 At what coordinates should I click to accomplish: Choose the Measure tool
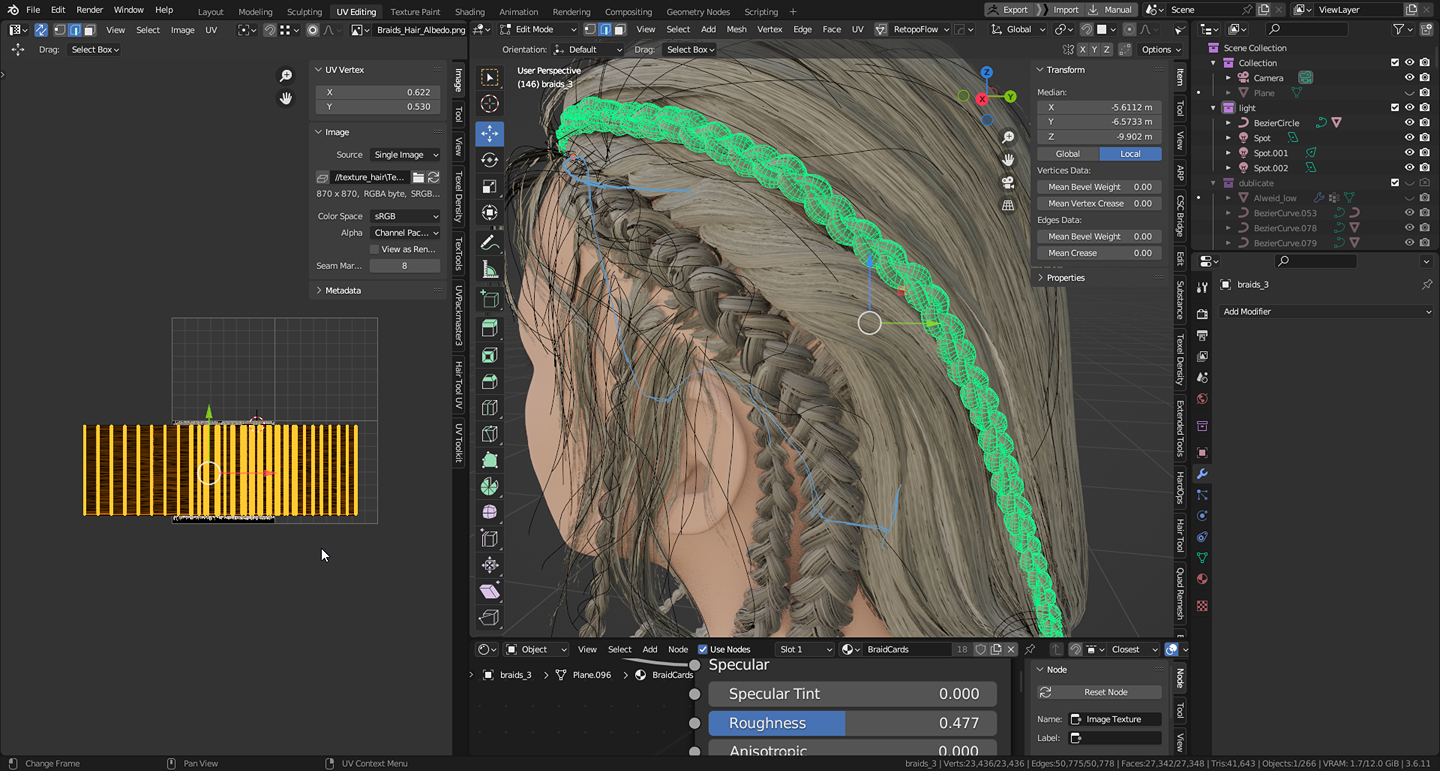(490, 270)
